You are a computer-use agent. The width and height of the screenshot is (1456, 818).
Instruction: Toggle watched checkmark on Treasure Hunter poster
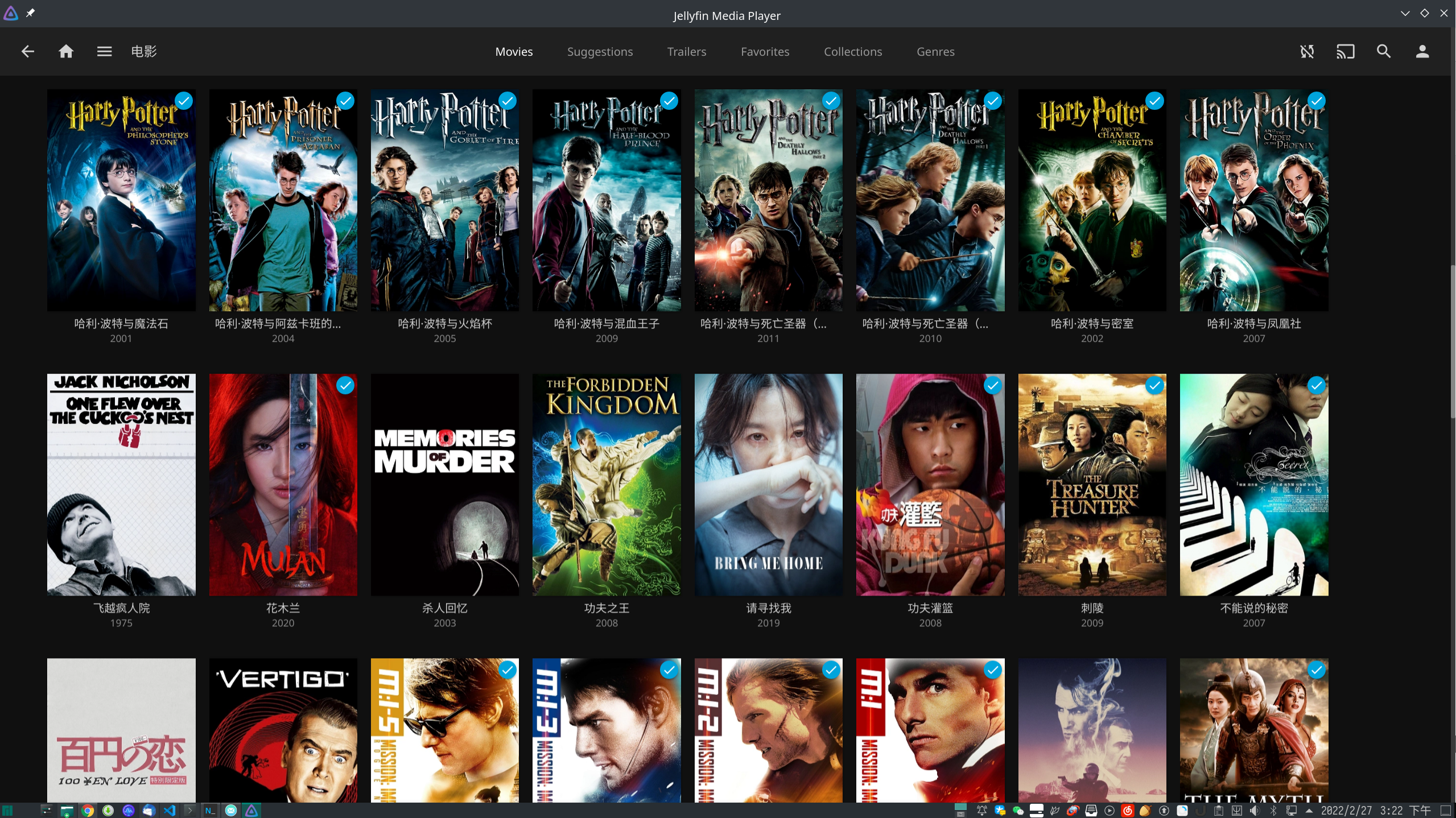pos(1154,386)
